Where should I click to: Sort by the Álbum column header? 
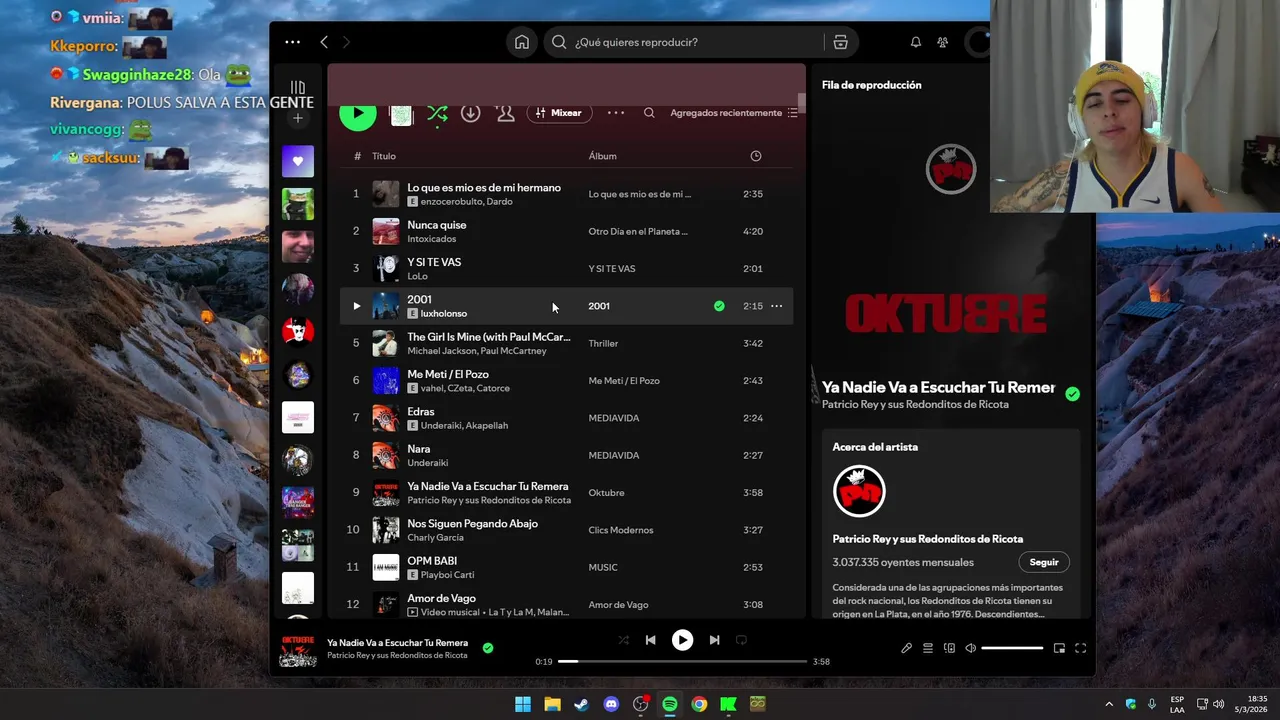pyautogui.click(x=602, y=156)
